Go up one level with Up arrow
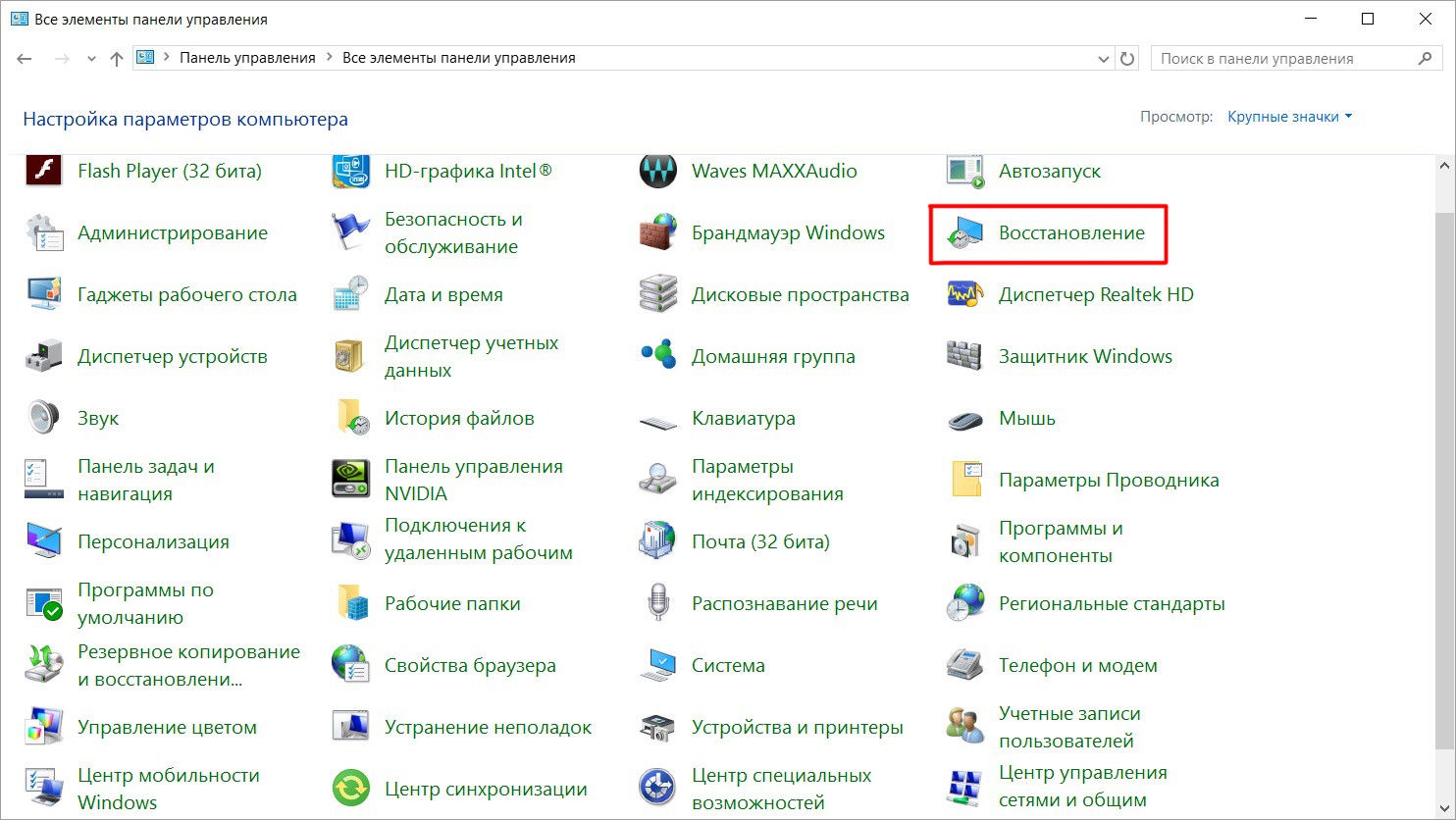Viewport: 1456px width, 820px height. click(x=117, y=59)
